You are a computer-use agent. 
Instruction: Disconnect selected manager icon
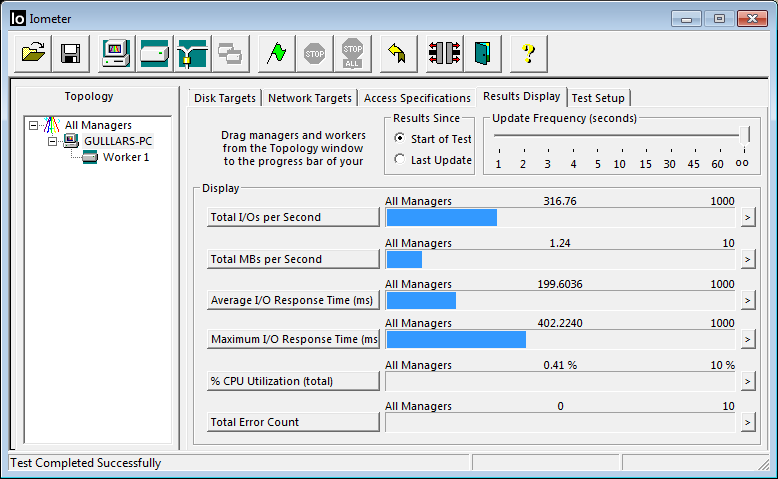(x=445, y=53)
